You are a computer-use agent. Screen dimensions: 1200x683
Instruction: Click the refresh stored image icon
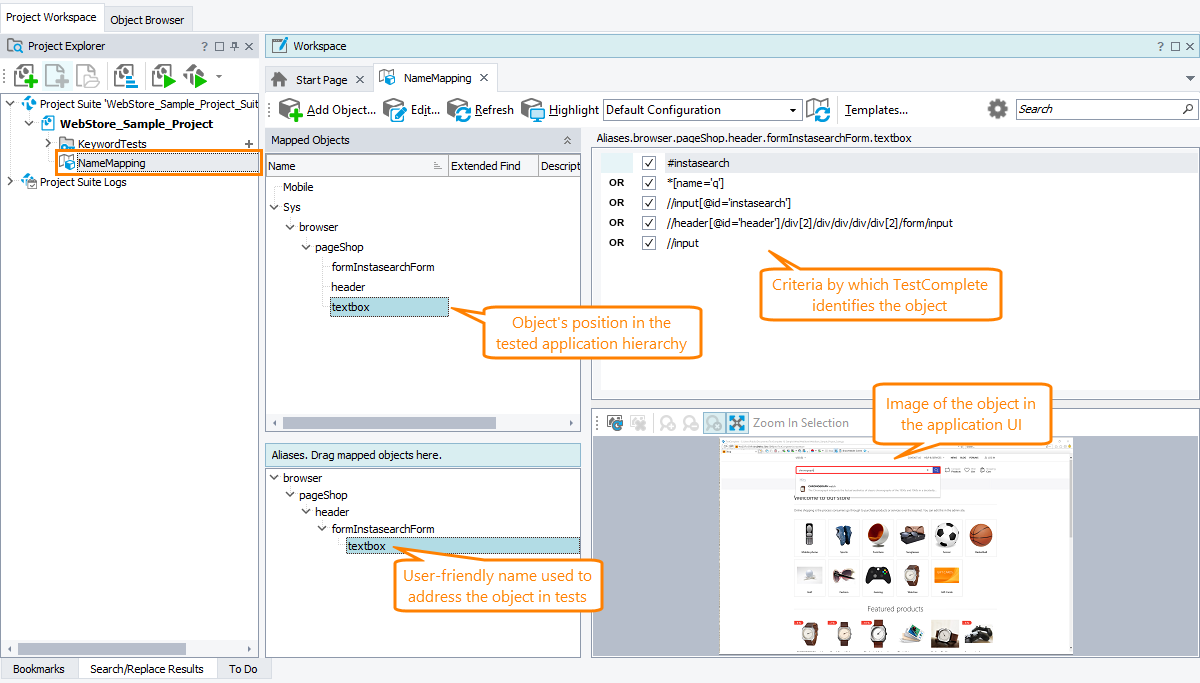tap(617, 422)
